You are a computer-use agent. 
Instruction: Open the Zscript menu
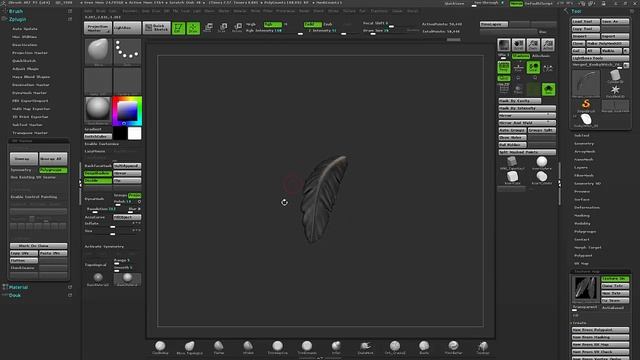[412, 11]
